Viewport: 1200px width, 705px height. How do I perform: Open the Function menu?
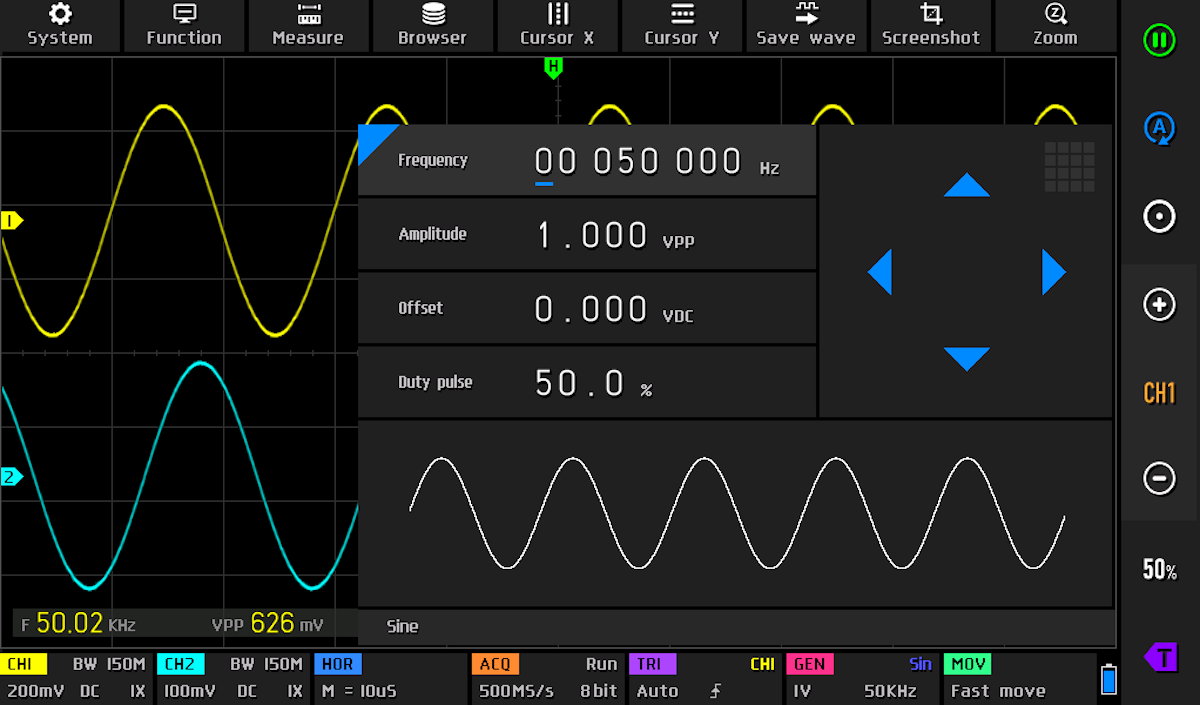tap(184, 26)
